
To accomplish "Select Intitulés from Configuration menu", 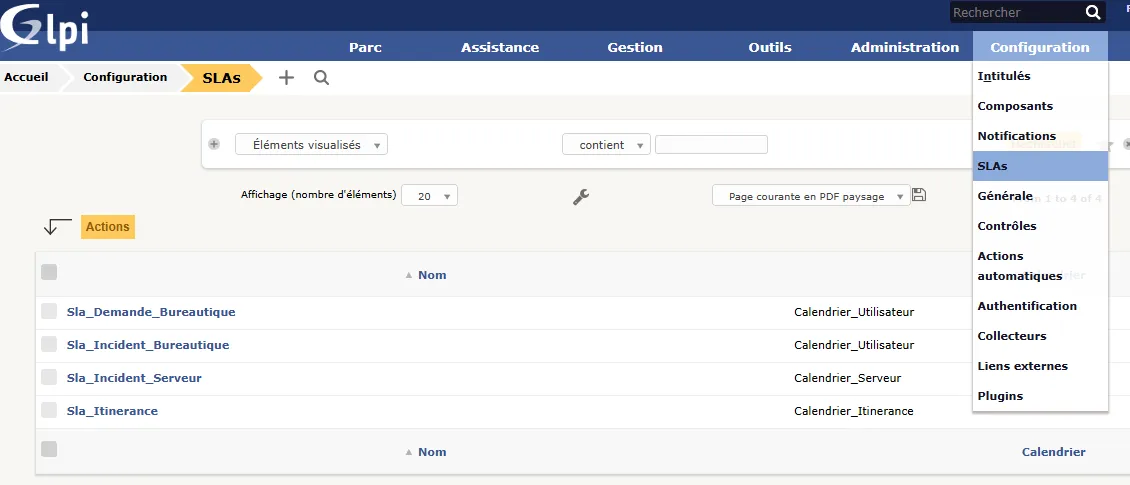I will (x=1040, y=76).
